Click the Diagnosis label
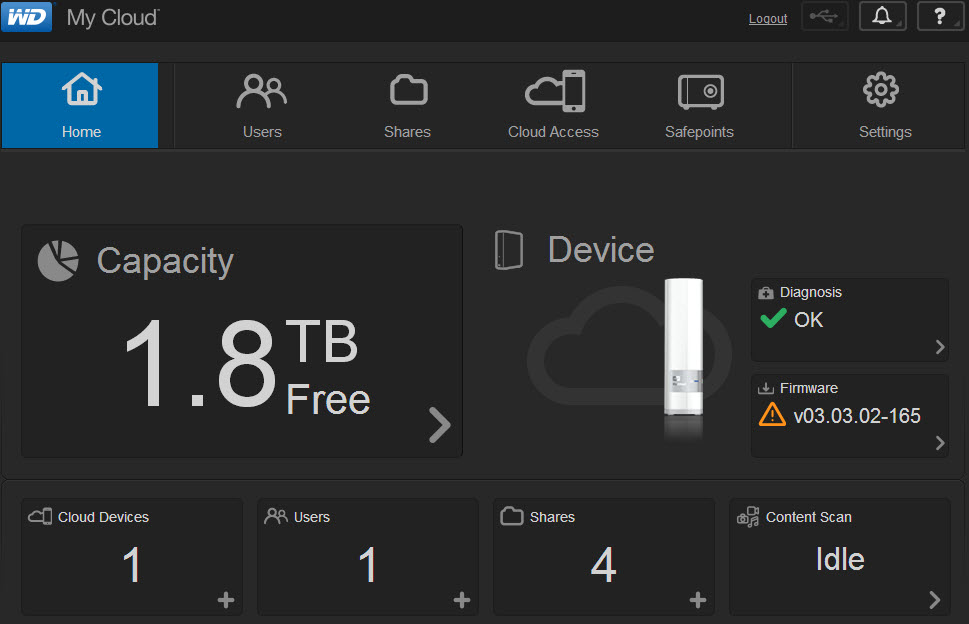This screenshot has width=969, height=624. click(810, 292)
